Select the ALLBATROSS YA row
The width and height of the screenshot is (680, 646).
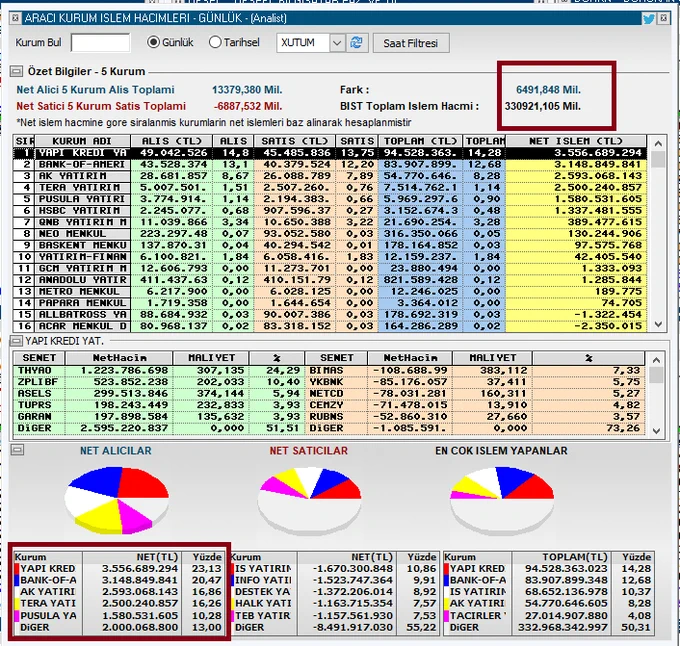coord(330,315)
